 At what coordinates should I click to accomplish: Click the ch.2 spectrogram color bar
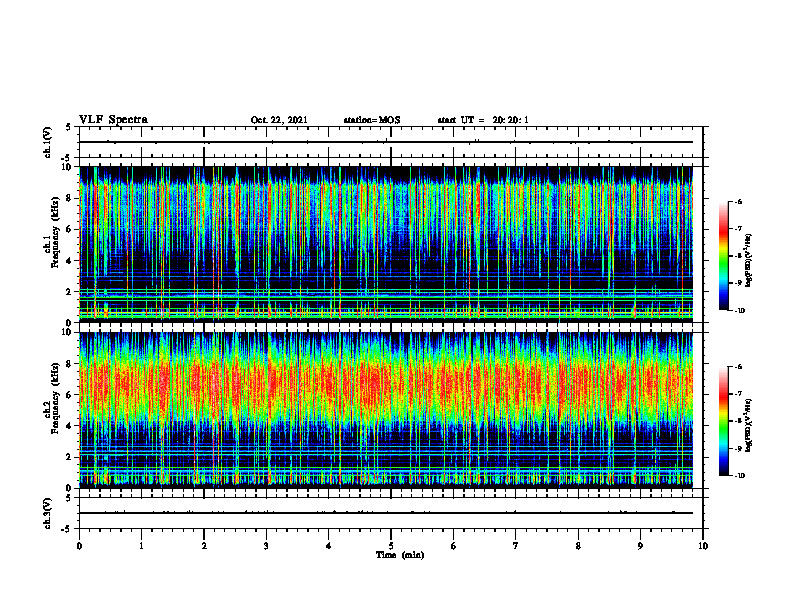pyautogui.click(x=724, y=421)
